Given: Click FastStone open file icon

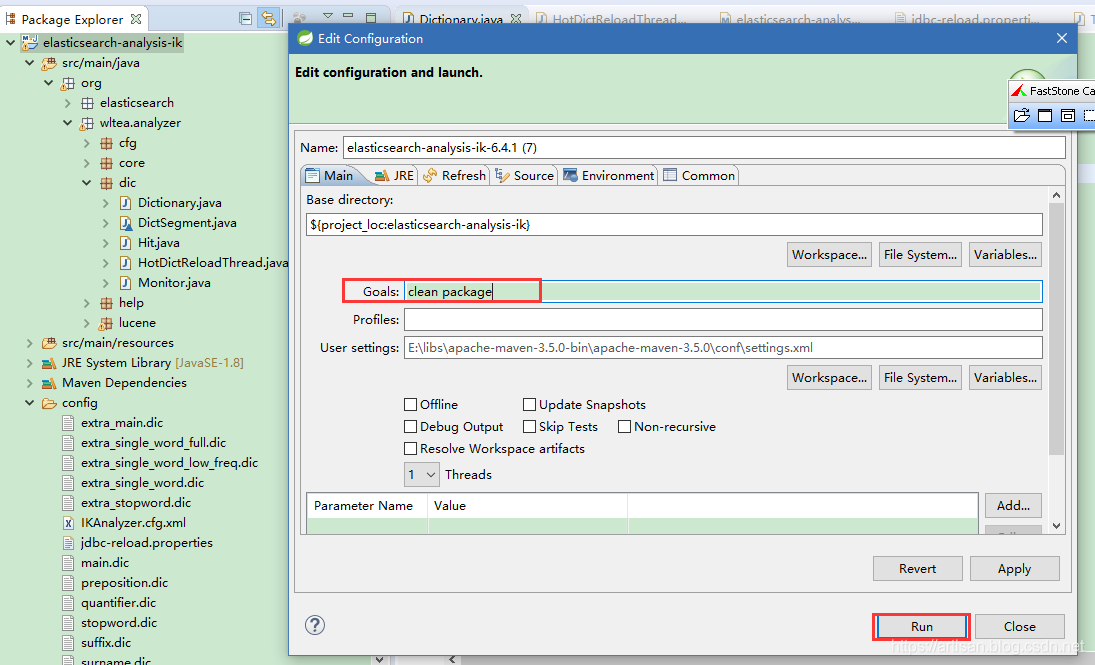Looking at the screenshot, I should [x=1021, y=116].
